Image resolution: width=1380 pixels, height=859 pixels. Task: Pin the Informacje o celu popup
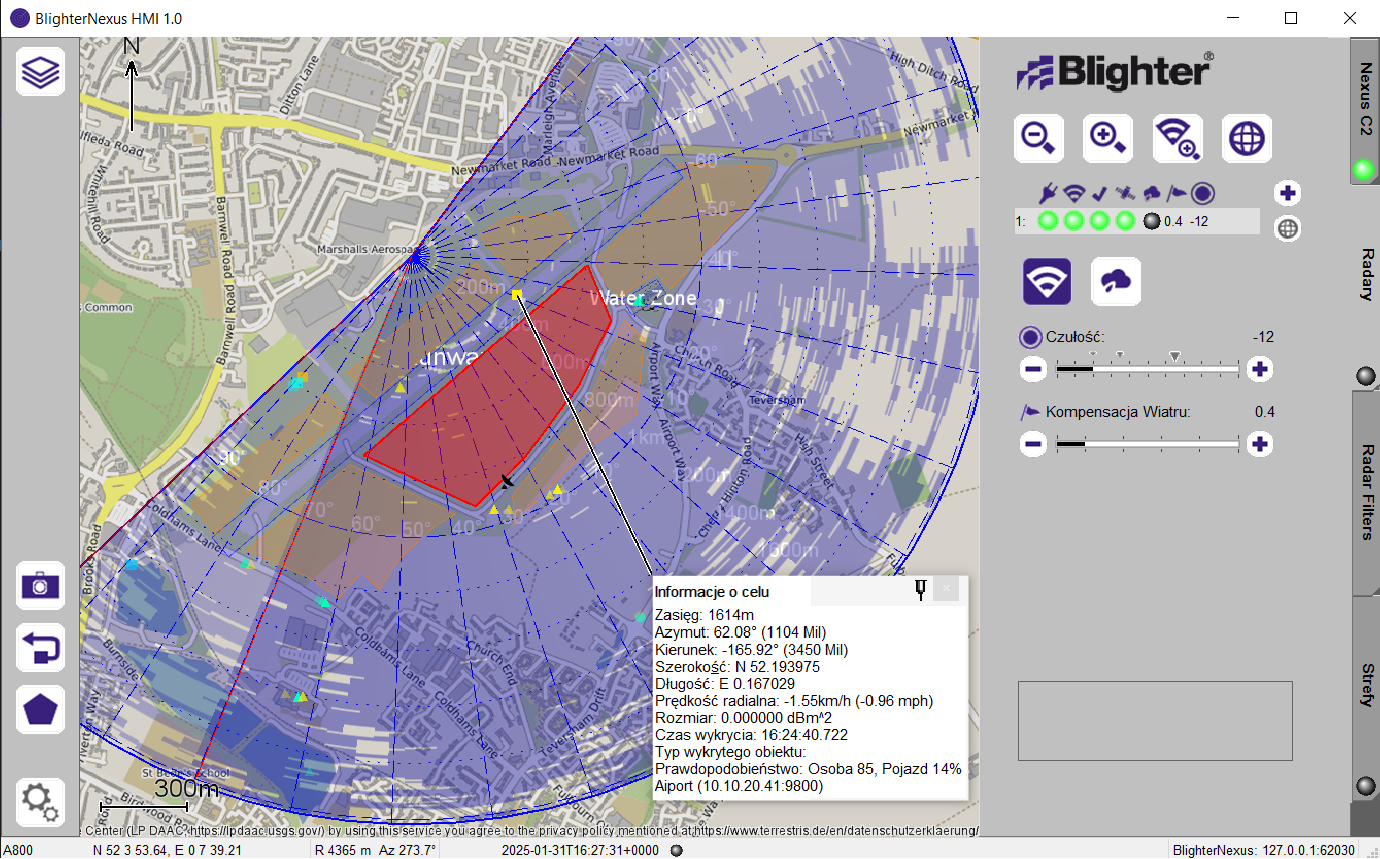(921, 590)
